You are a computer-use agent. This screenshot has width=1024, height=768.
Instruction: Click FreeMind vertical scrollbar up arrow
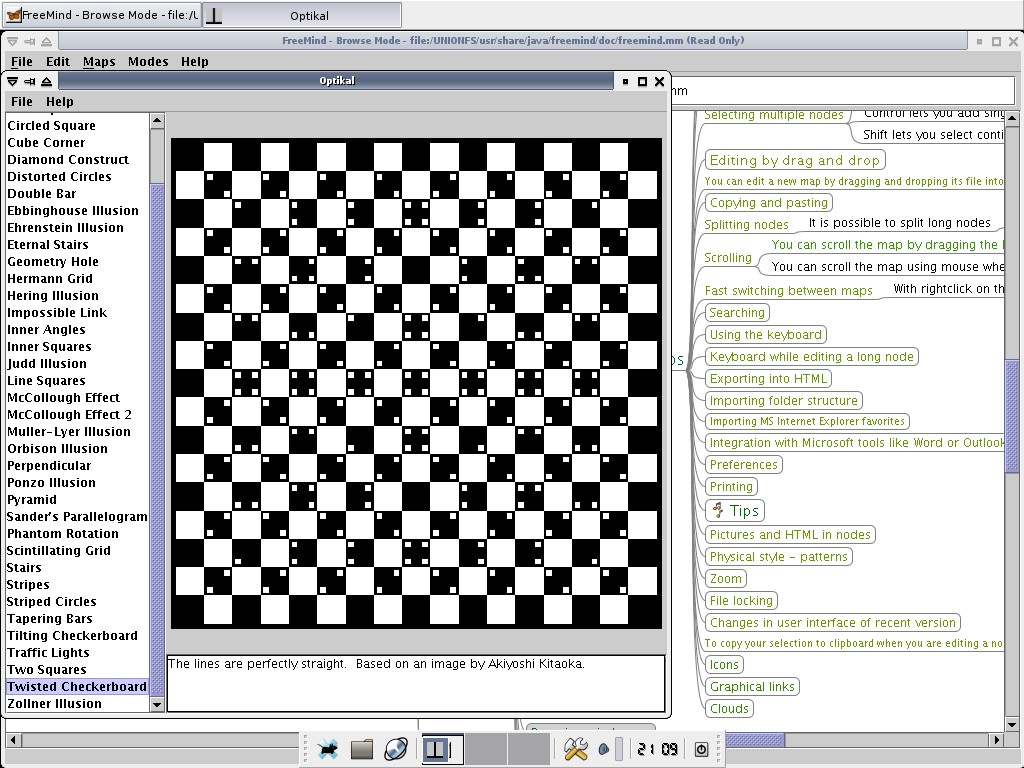tap(1012, 118)
